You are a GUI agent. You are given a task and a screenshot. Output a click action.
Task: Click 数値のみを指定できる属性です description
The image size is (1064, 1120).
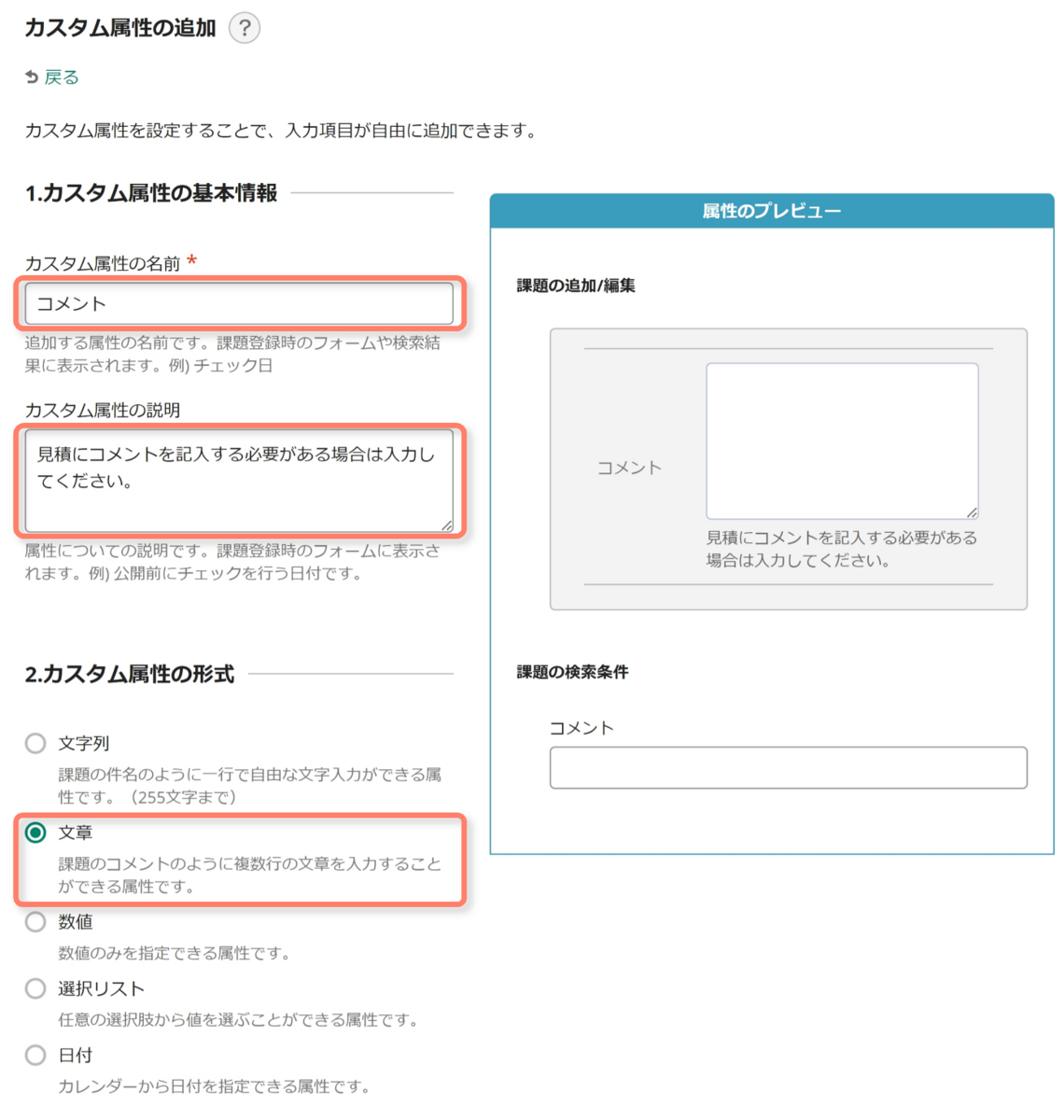click(174, 953)
